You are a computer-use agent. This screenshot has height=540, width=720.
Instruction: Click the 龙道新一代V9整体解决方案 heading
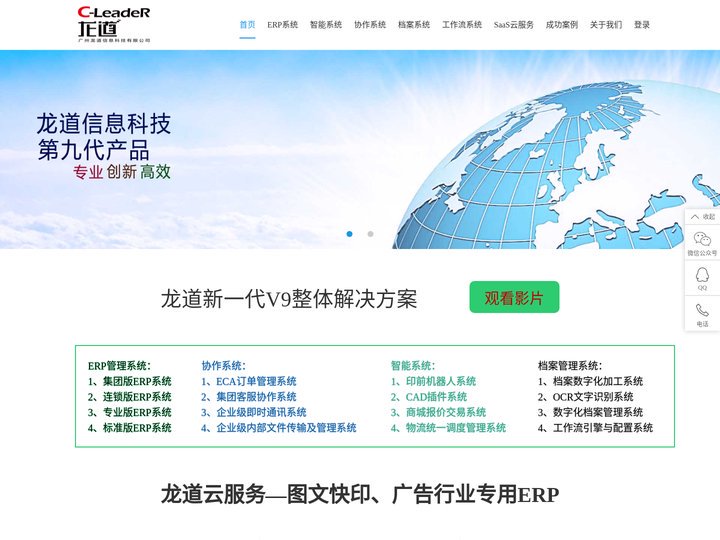[x=289, y=299]
